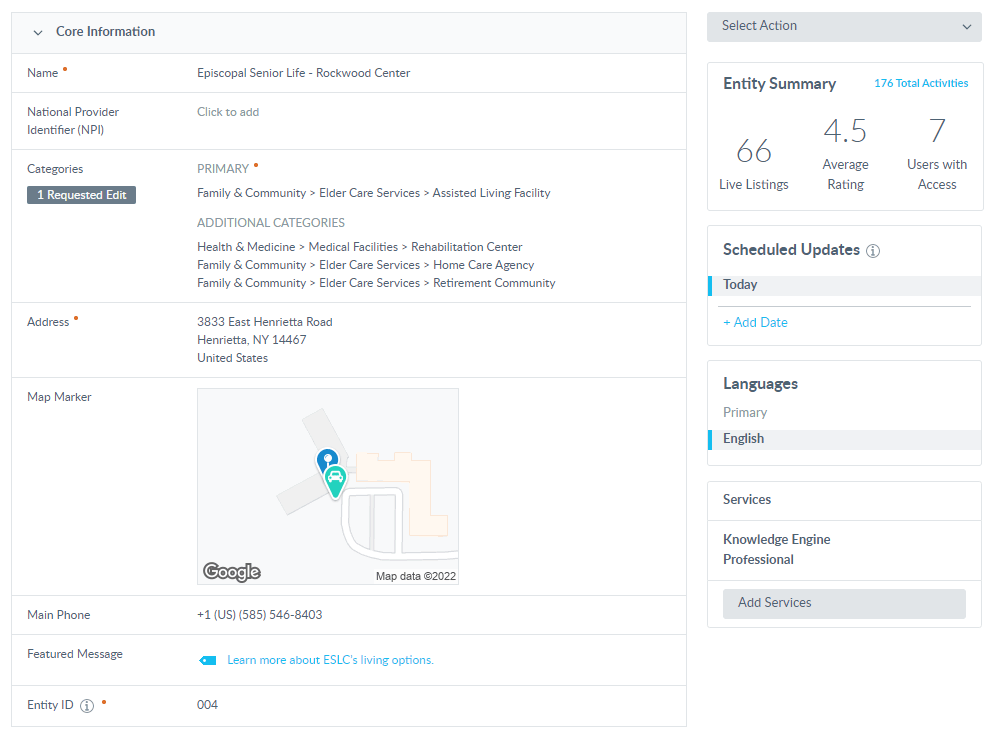Click the United States address line
The image size is (996, 738).
click(232, 358)
